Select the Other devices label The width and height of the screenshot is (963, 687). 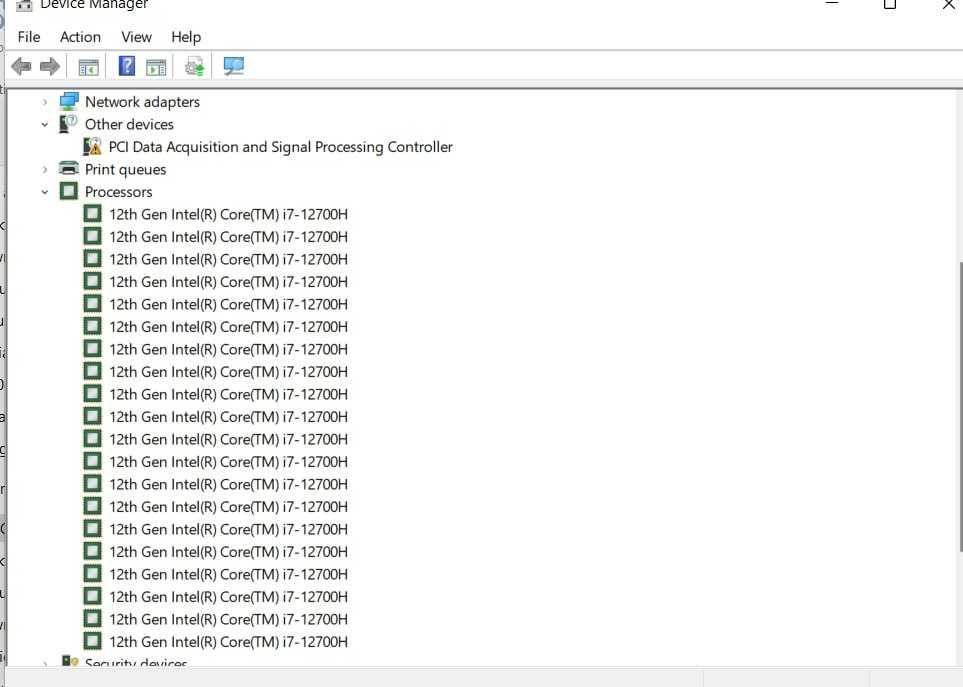[130, 124]
